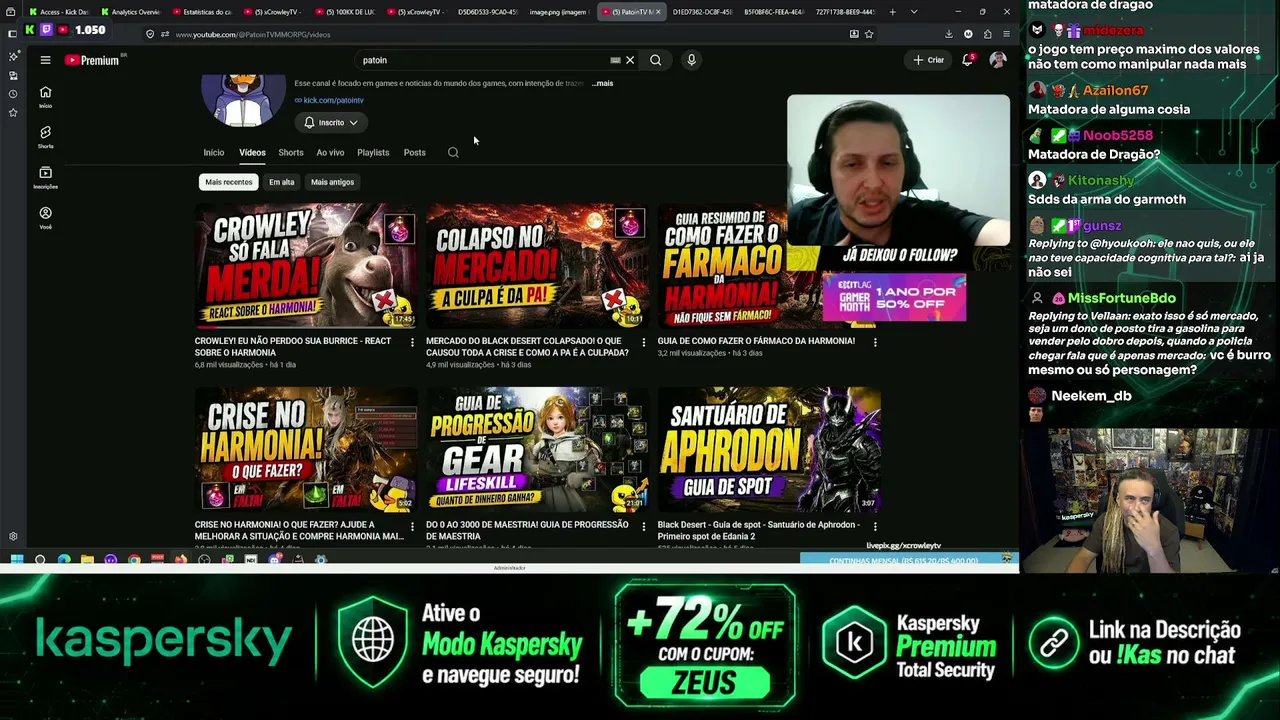This screenshot has width=1280, height=720.
Task: Close the PatoinTV browser tab
Action: click(658, 12)
